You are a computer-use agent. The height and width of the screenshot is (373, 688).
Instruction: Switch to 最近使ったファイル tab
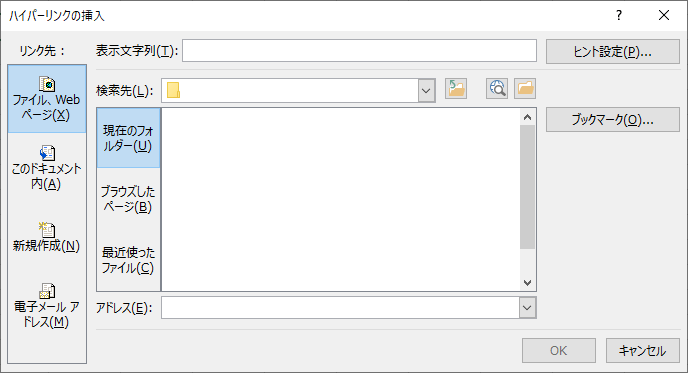click(128, 260)
